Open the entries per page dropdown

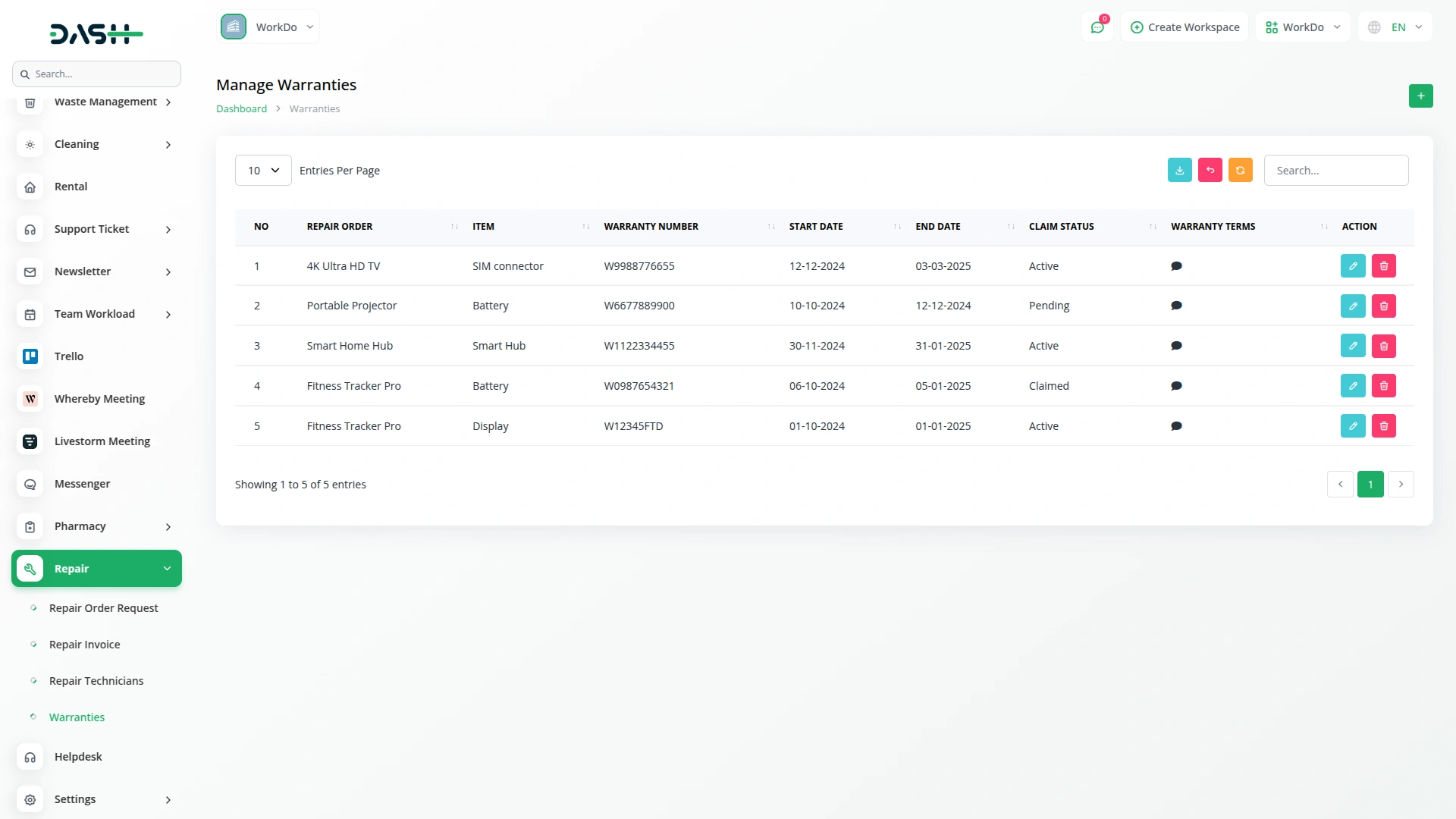click(x=262, y=170)
